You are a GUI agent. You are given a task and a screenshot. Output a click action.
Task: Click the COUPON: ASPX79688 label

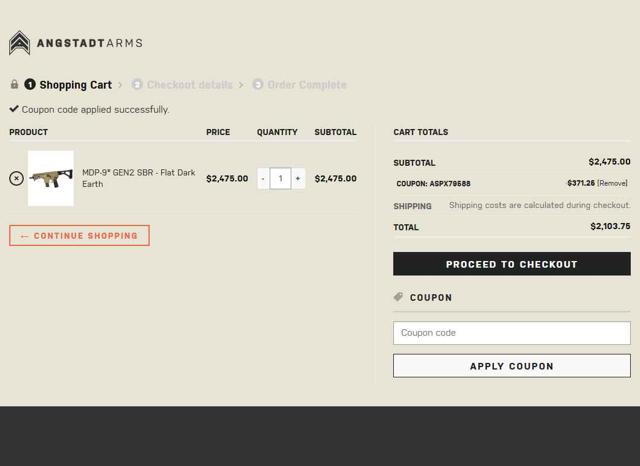tap(433, 184)
